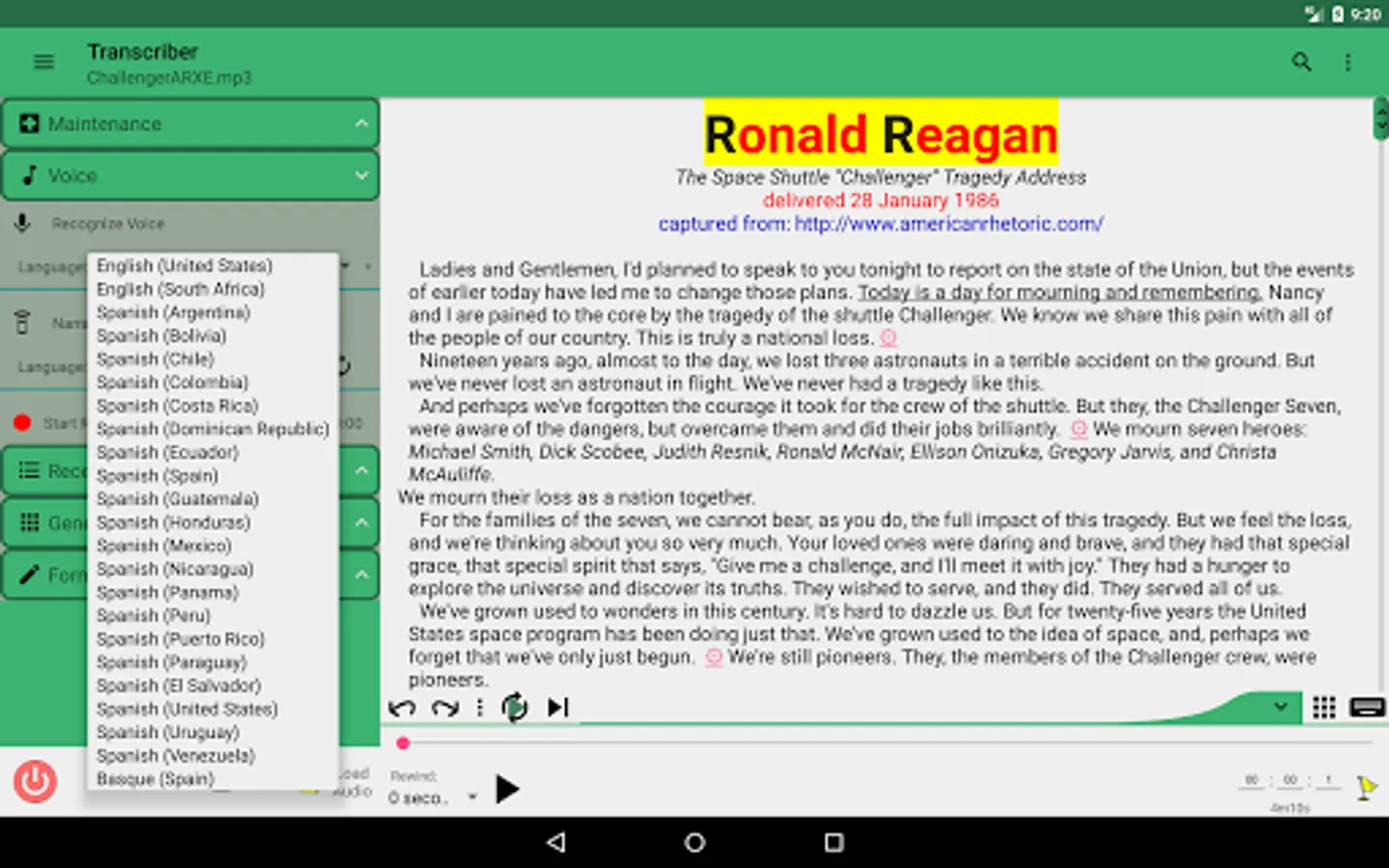This screenshot has width=1389, height=868.
Task: Expand the Voice section chevron
Action: pyautogui.click(x=361, y=176)
